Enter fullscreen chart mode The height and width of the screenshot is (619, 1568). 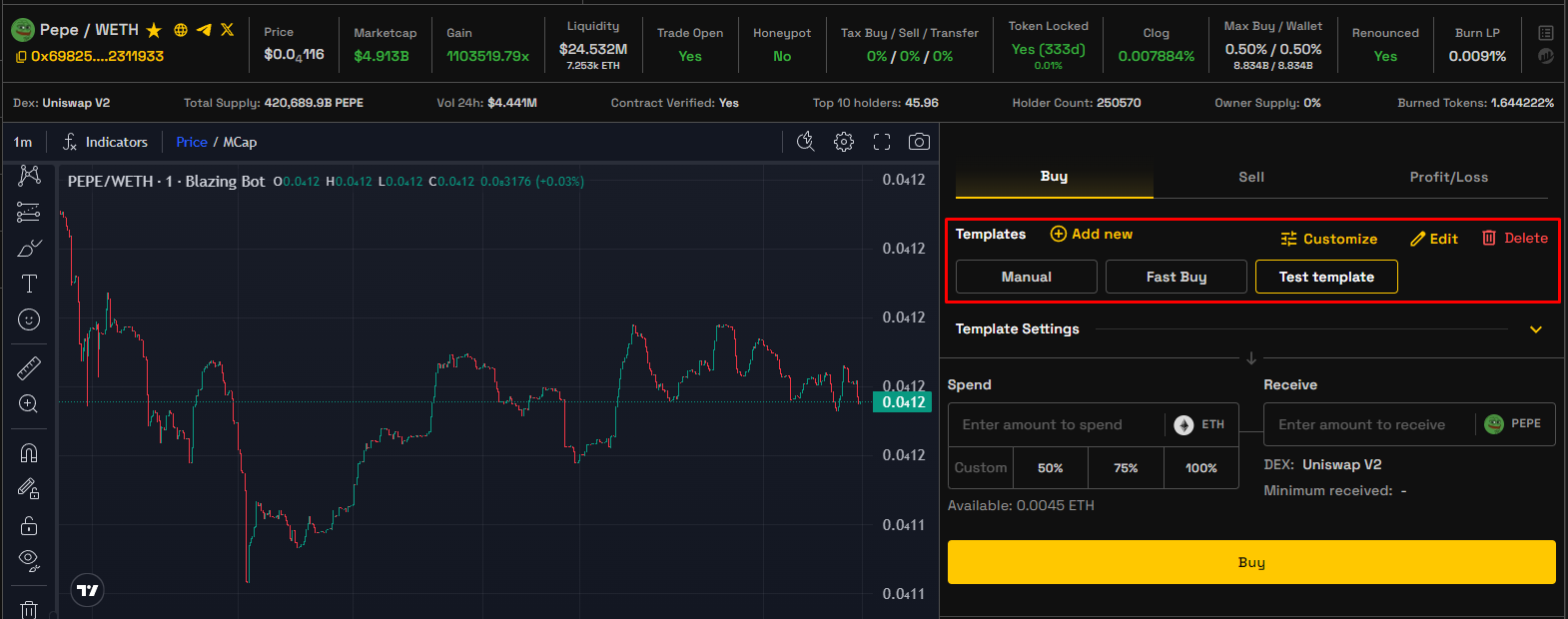tap(882, 142)
